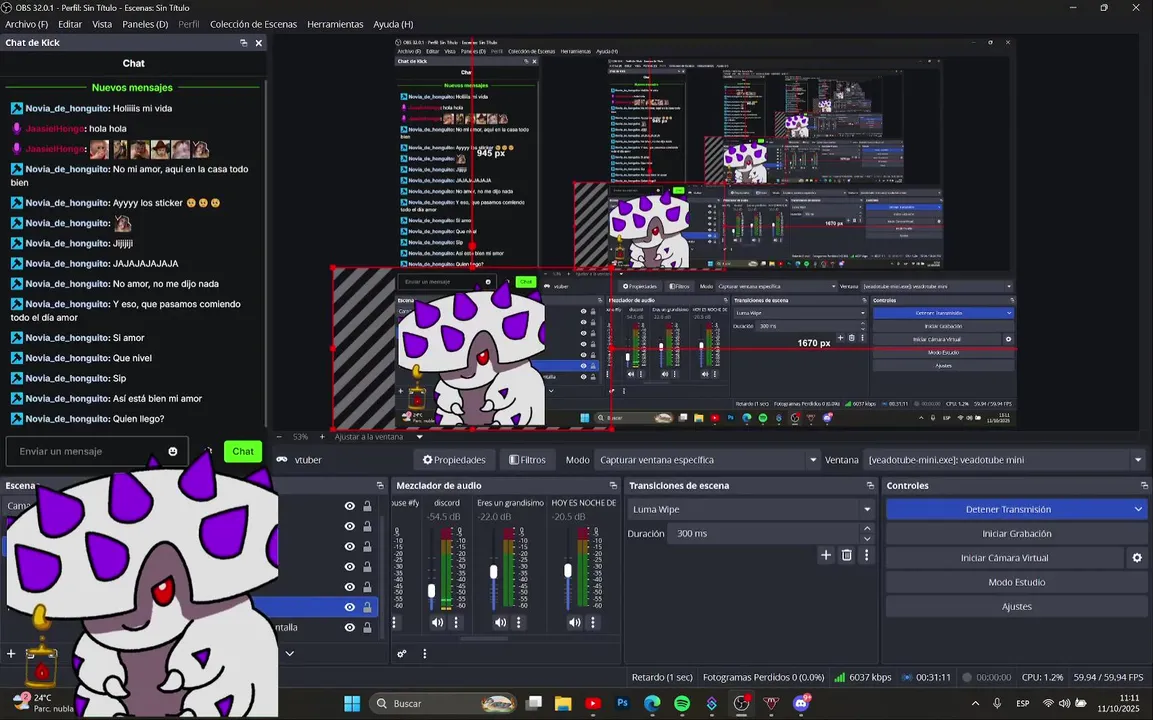The height and width of the screenshot is (720, 1153).
Task: Open Spotify from the taskbar
Action: [682, 703]
